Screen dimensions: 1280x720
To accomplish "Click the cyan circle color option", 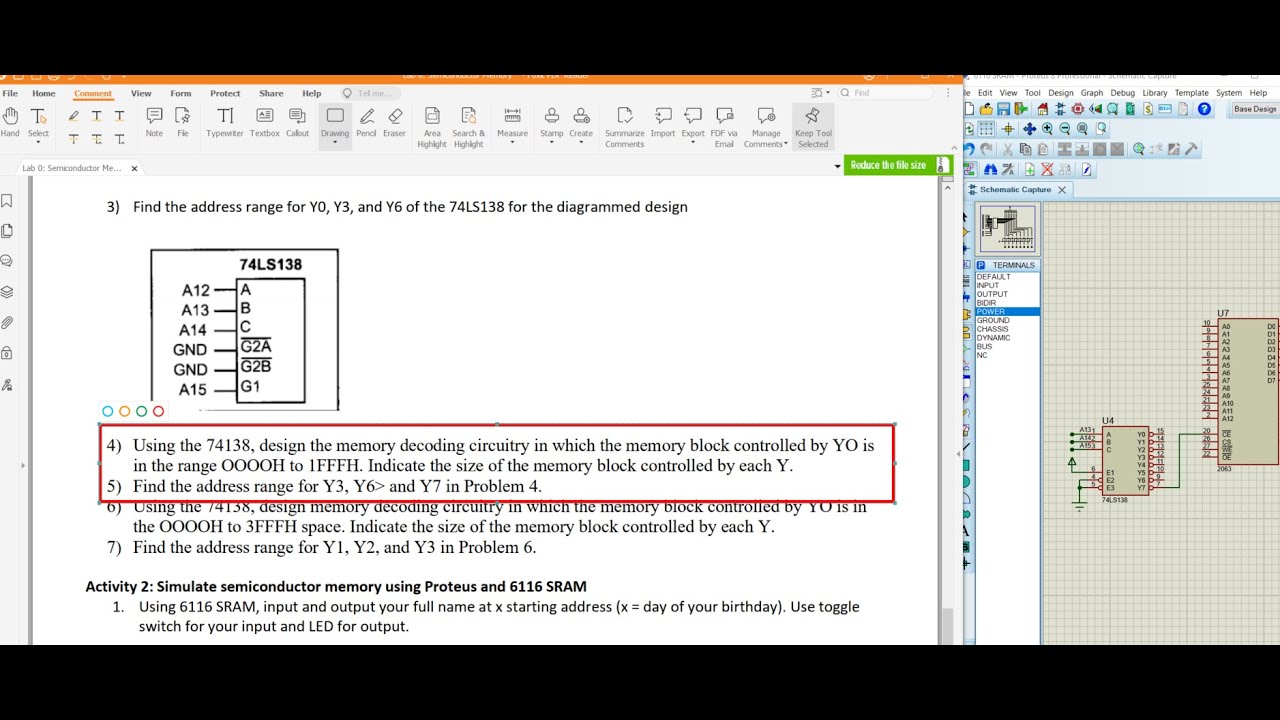I will point(108,411).
